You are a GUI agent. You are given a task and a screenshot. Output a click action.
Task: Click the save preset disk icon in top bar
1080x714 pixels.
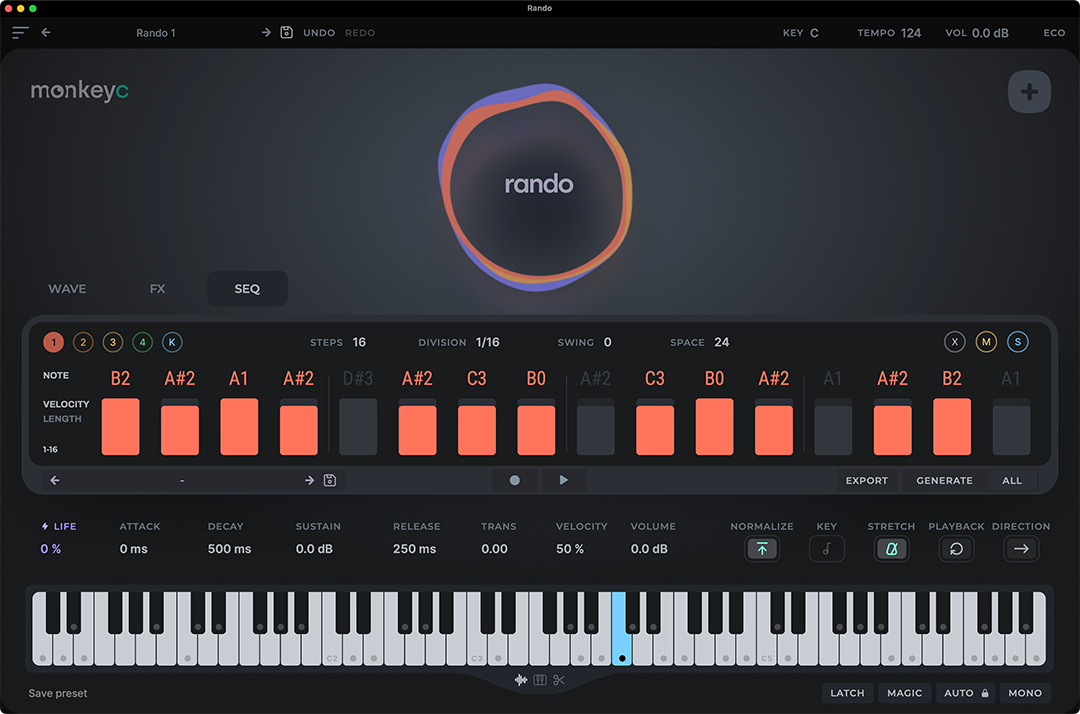point(286,33)
